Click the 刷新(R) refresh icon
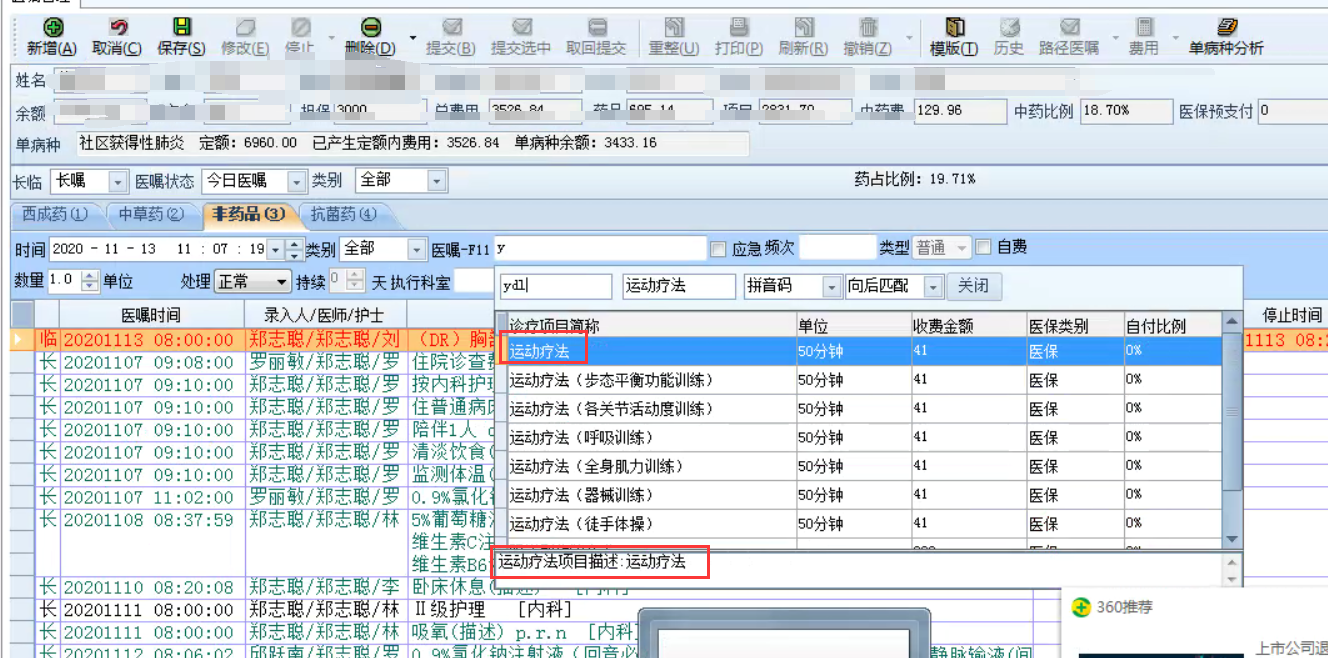1328x658 pixels. click(803, 29)
